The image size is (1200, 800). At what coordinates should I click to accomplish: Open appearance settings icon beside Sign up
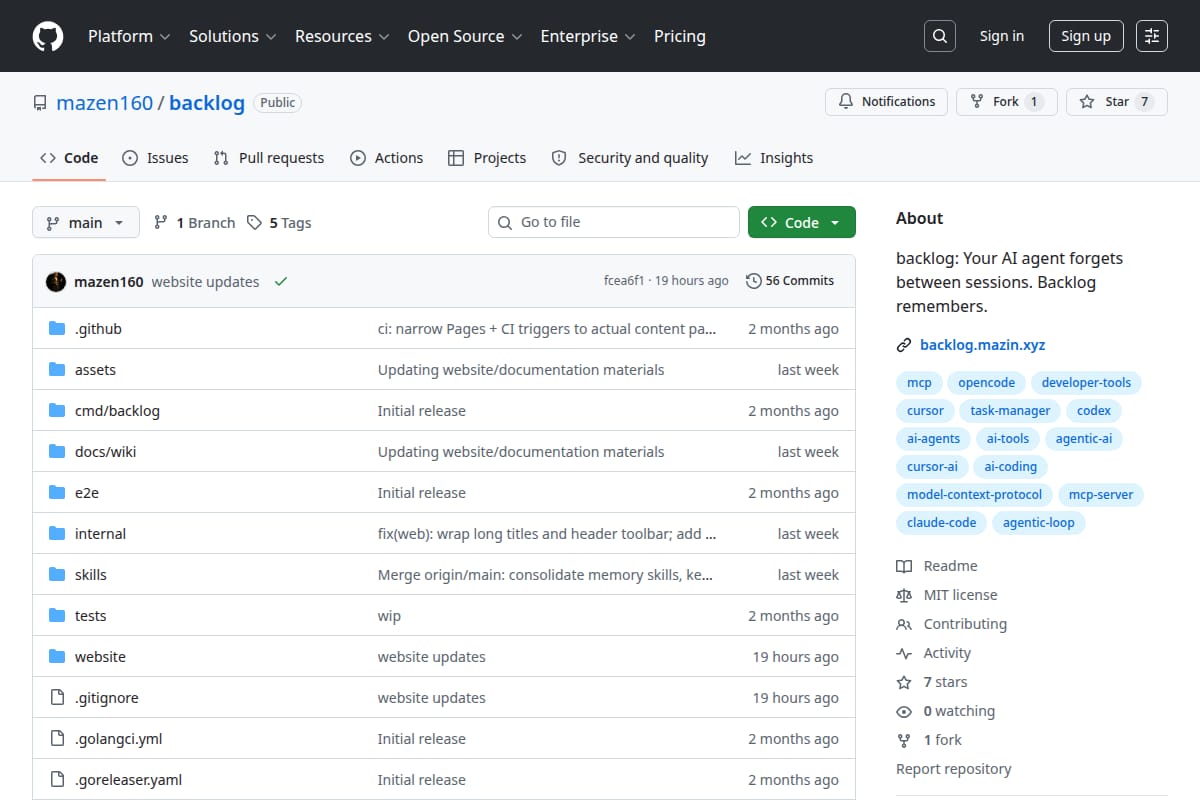pyautogui.click(x=1152, y=36)
